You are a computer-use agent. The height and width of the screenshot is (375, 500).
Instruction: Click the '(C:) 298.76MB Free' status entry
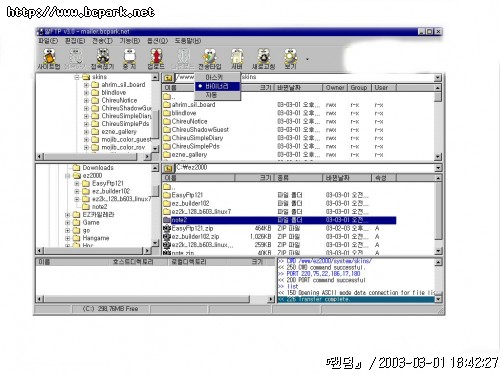point(110,309)
